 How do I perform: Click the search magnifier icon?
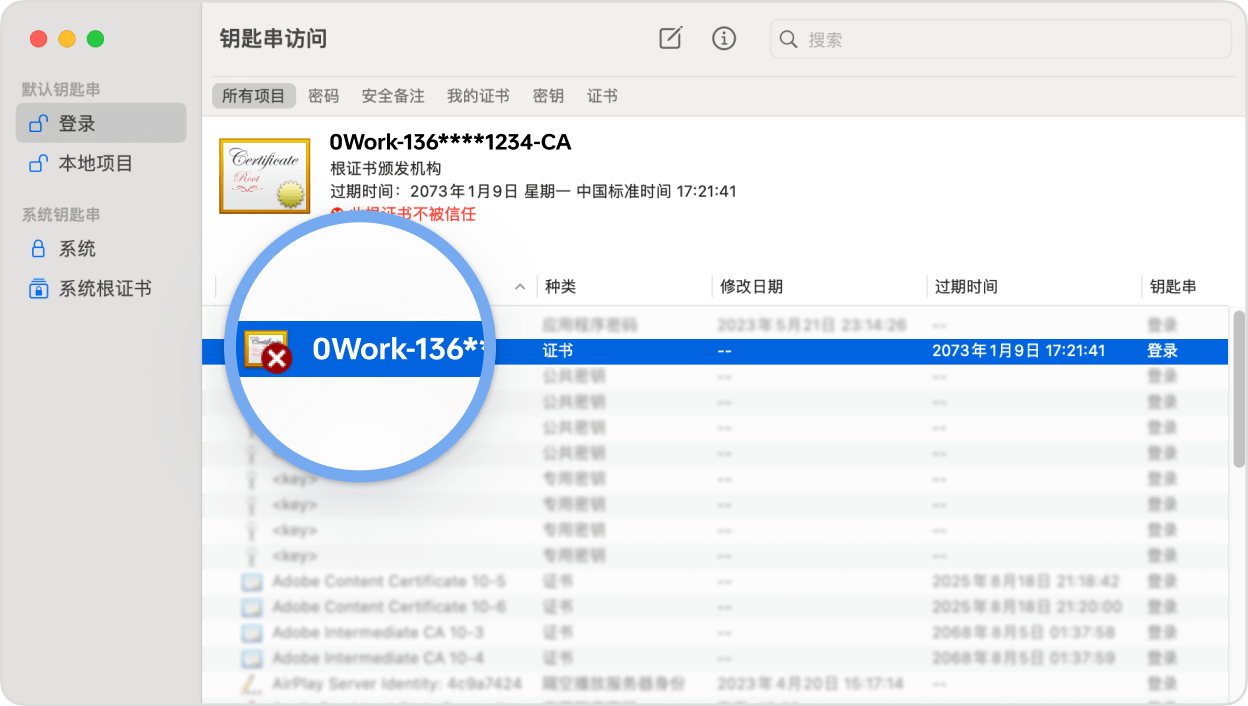tap(789, 39)
